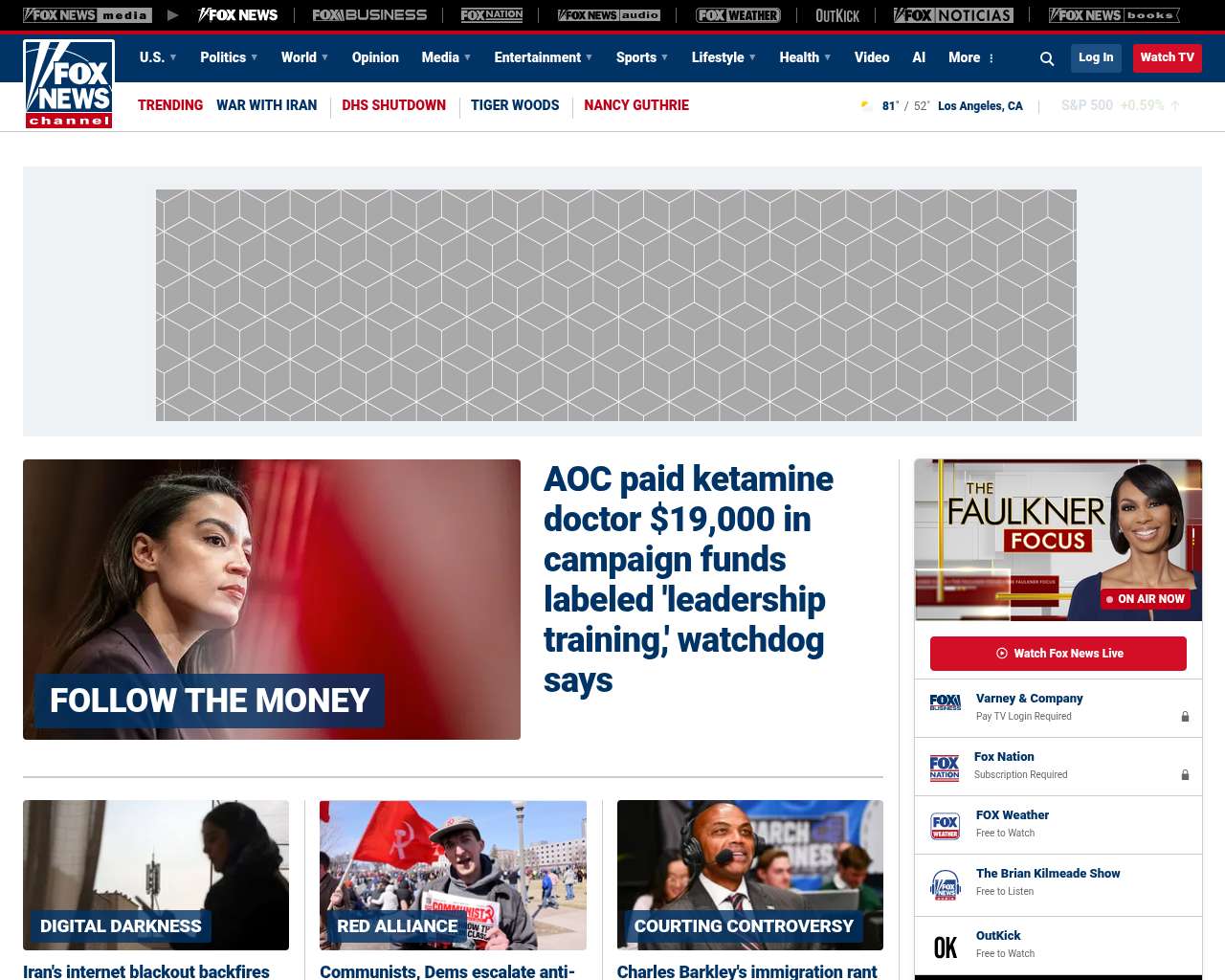
Task: Click the Watch TV button
Action: 1167,57
